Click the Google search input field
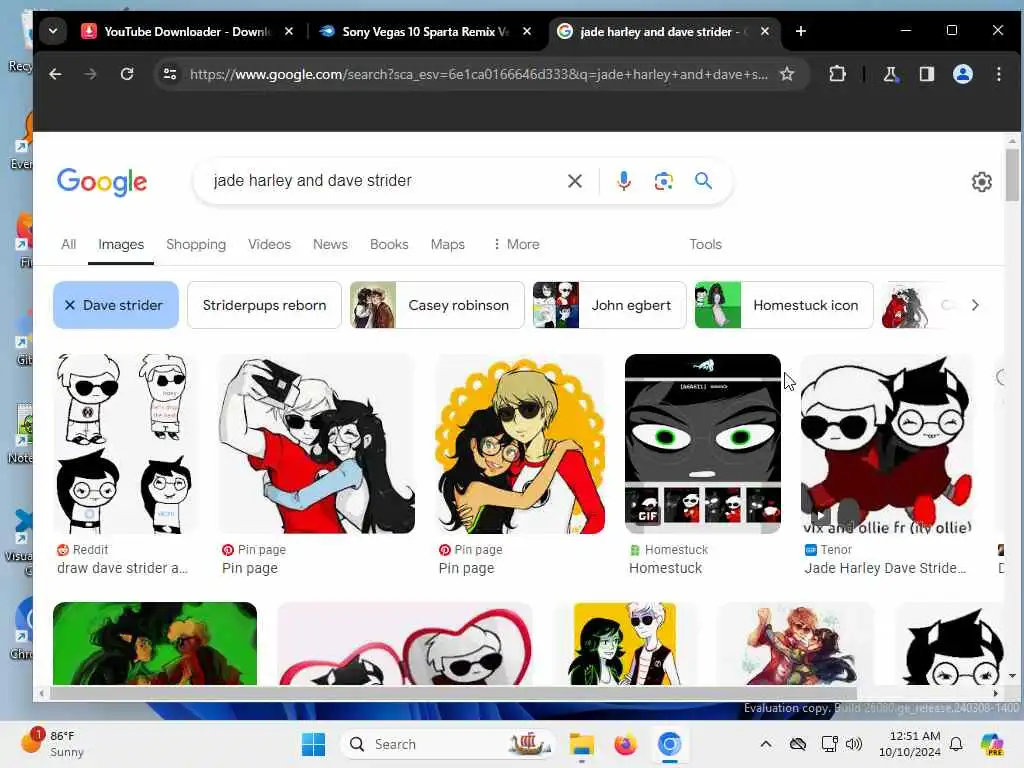Viewport: 1024px width, 768px height. tap(385, 181)
